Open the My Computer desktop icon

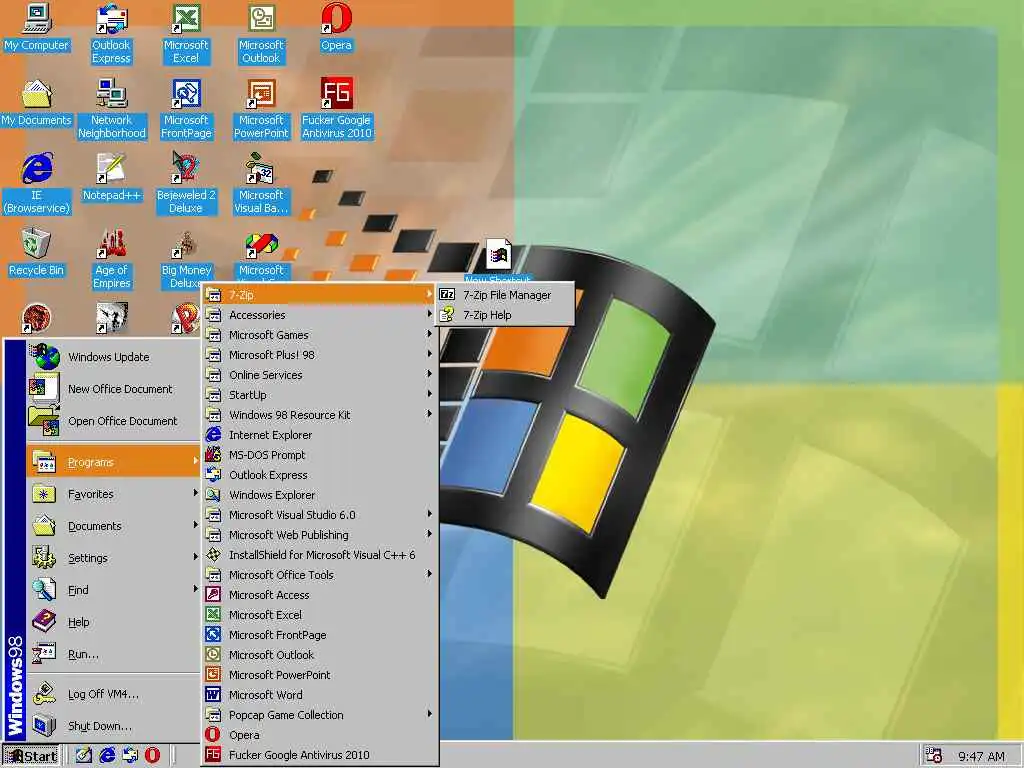(36, 27)
